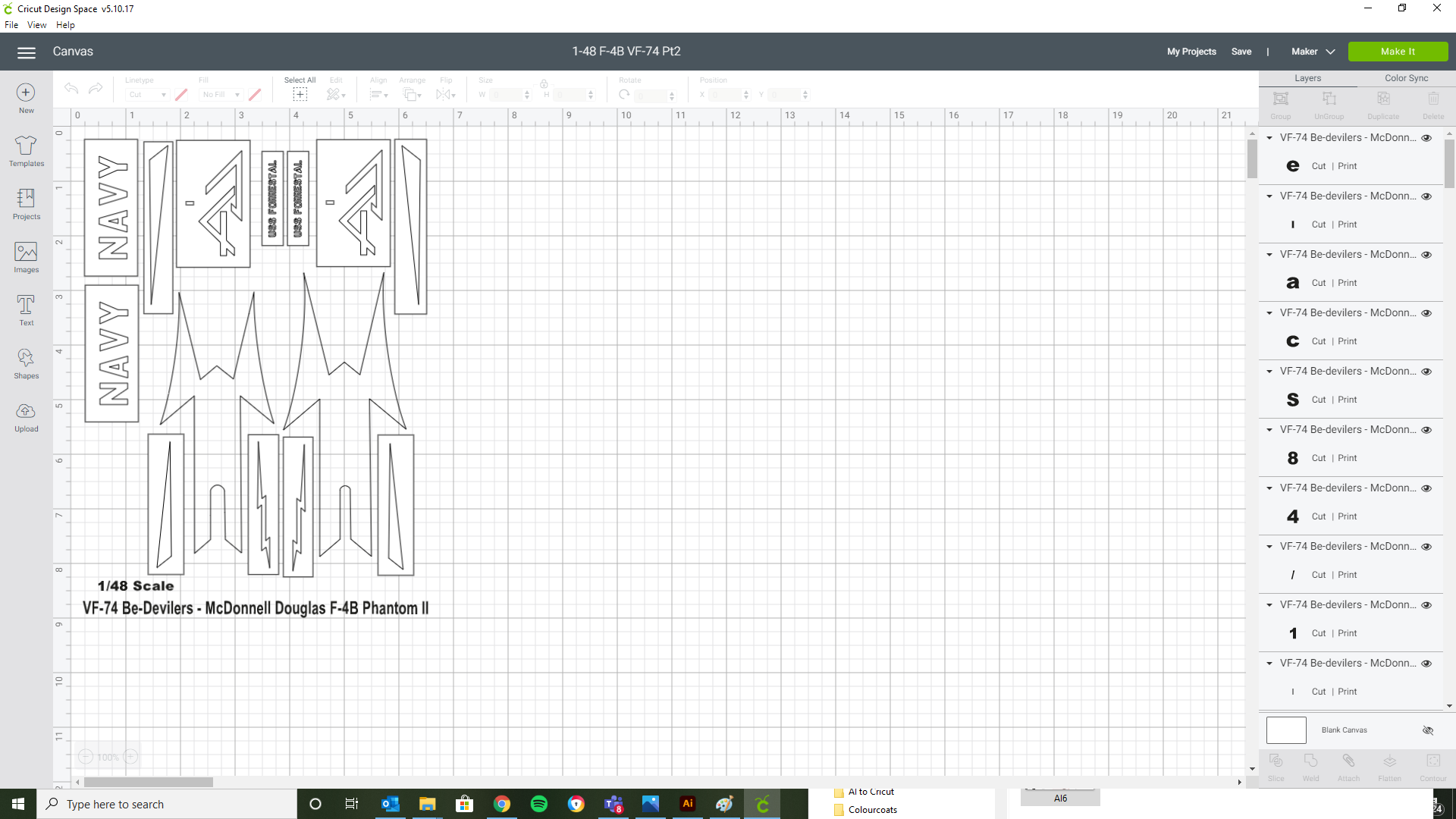
Task: Hide the layer with letter 'e'
Action: point(1426,138)
